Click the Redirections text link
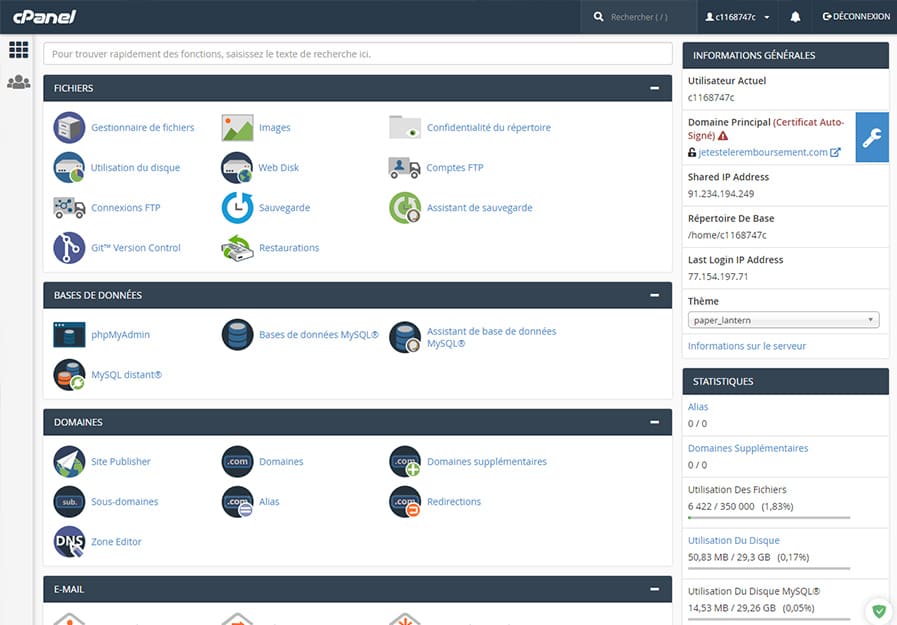Viewport: 897px width, 625px height. [454, 501]
